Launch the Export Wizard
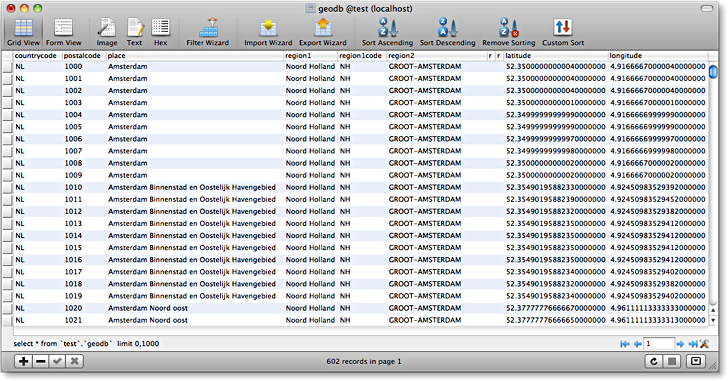 (323, 32)
